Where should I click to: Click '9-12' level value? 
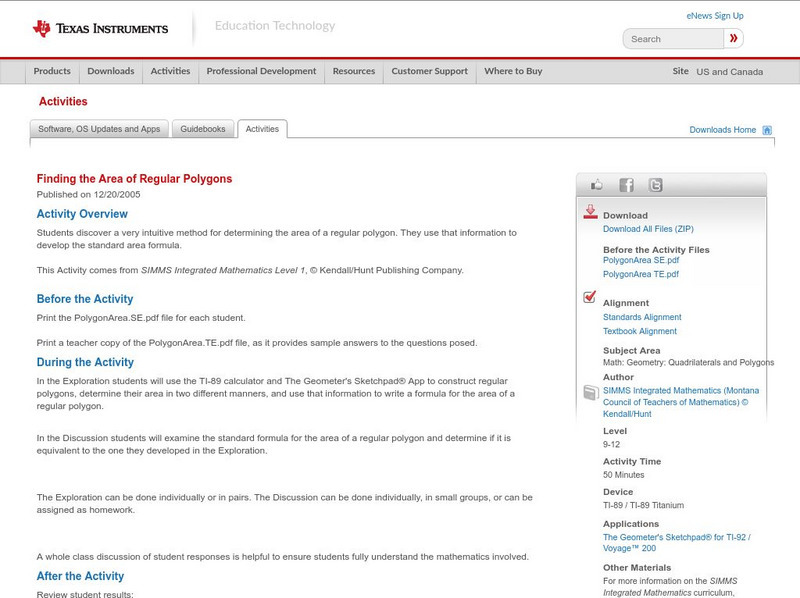[611, 444]
